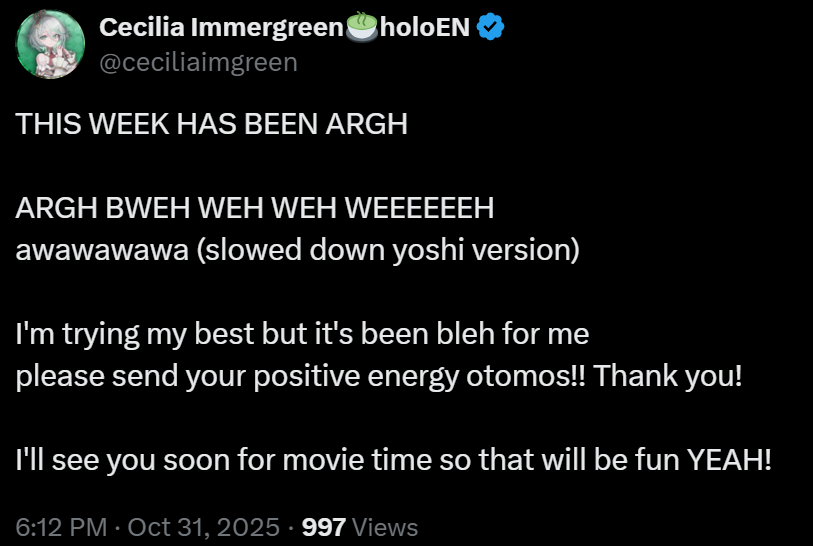Open Cecilia Immergreen's profile avatar

50,45
